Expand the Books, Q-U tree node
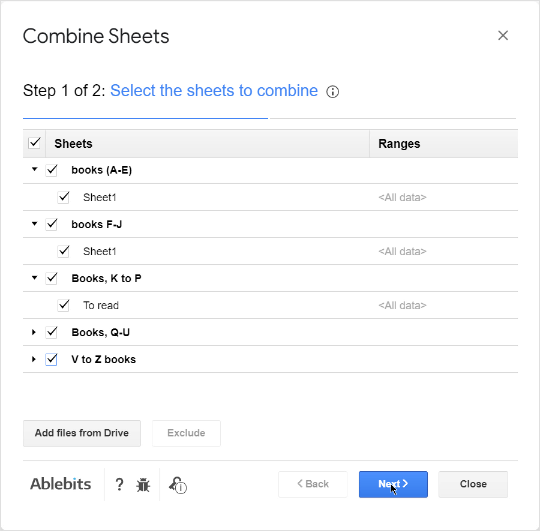540x531 pixels. (34, 332)
